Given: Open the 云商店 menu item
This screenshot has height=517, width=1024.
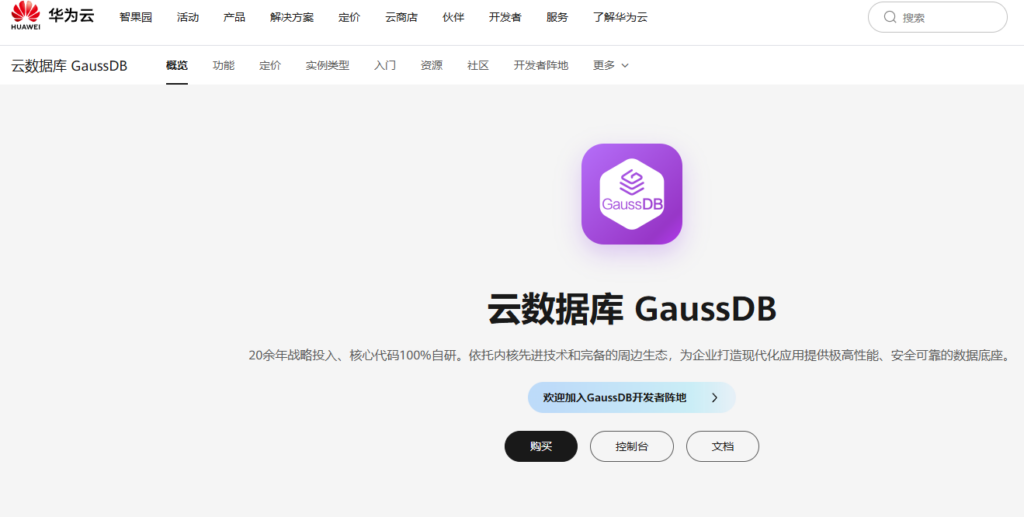Looking at the screenshot, I should coord(401,18).
